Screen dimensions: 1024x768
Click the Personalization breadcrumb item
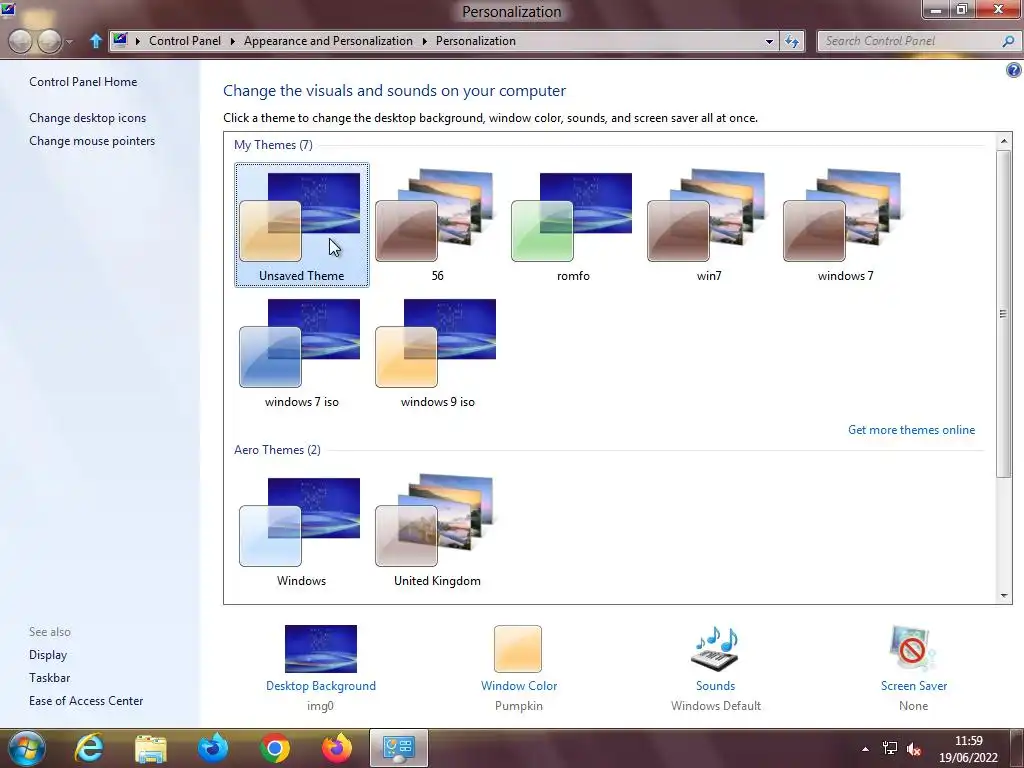[475, 40]
